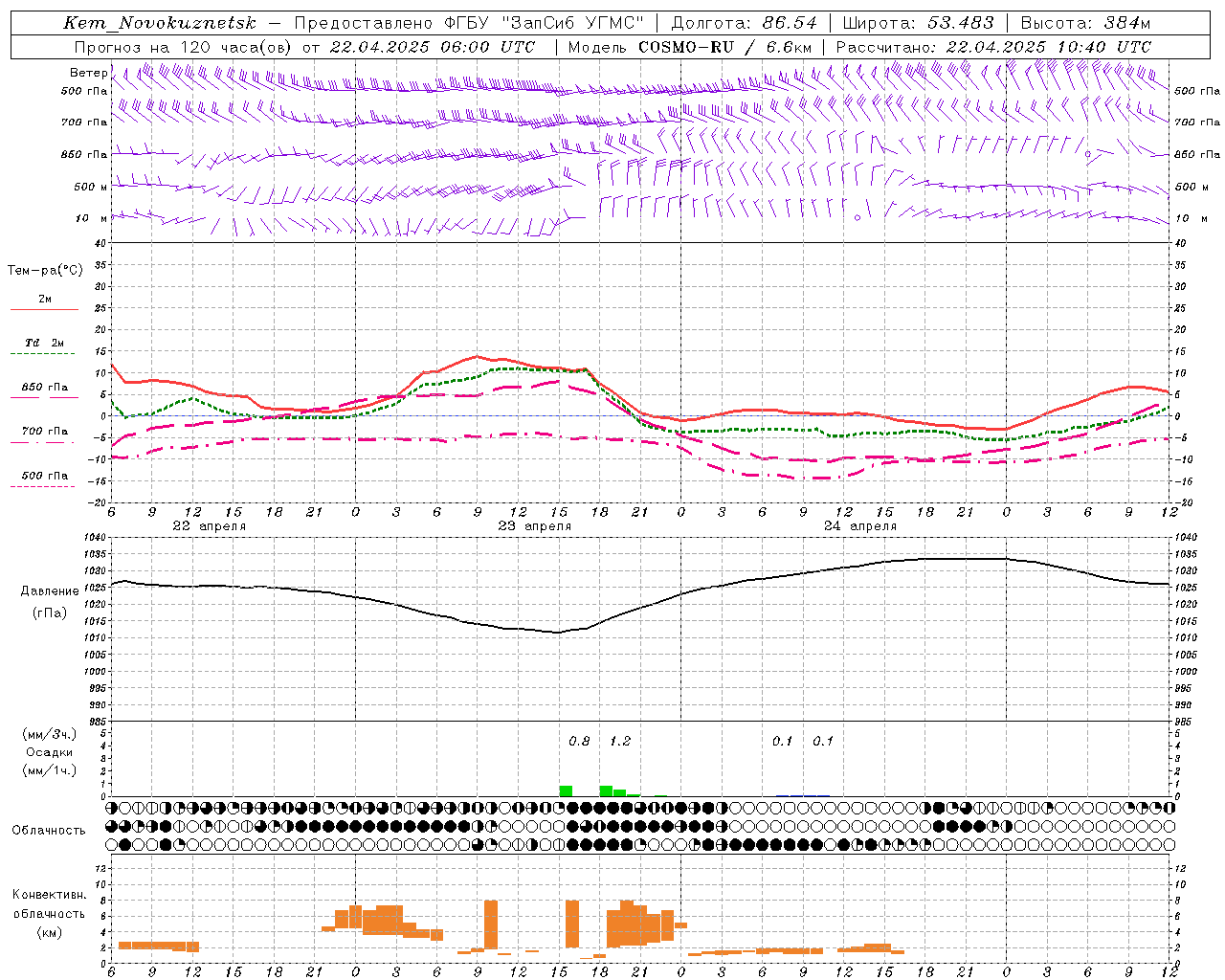
Task: Click the Ветер wind panel label
Action: pos(88,73)
